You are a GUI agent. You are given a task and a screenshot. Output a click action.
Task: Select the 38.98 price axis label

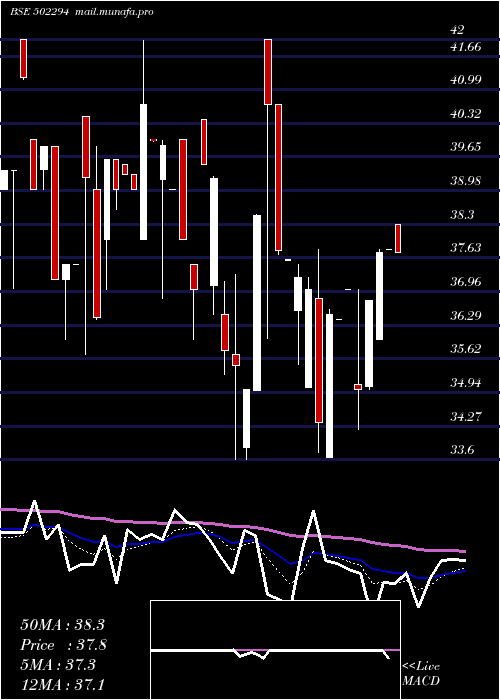pyautogui.click(x=466, y=180)
